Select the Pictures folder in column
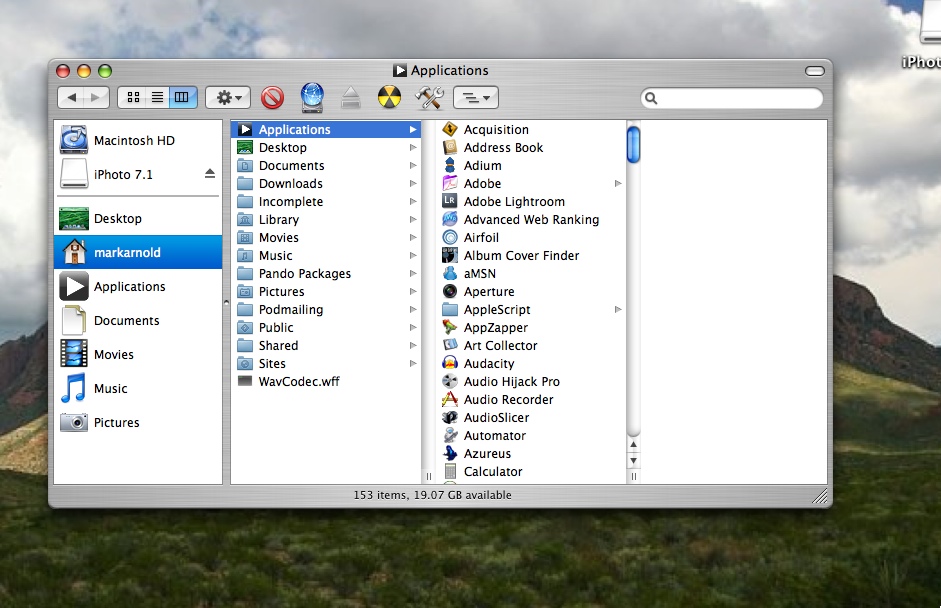Viewport: 941px width, 608px height. (x=326, y=292)
